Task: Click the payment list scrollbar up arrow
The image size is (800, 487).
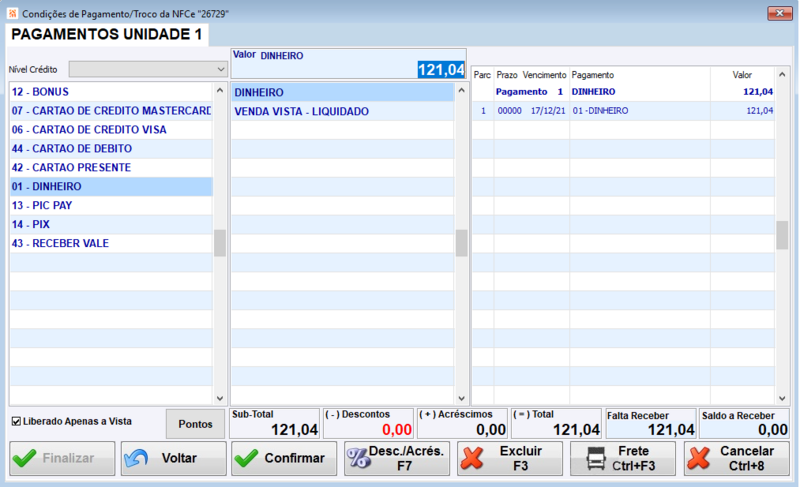Action: [220, 90]
